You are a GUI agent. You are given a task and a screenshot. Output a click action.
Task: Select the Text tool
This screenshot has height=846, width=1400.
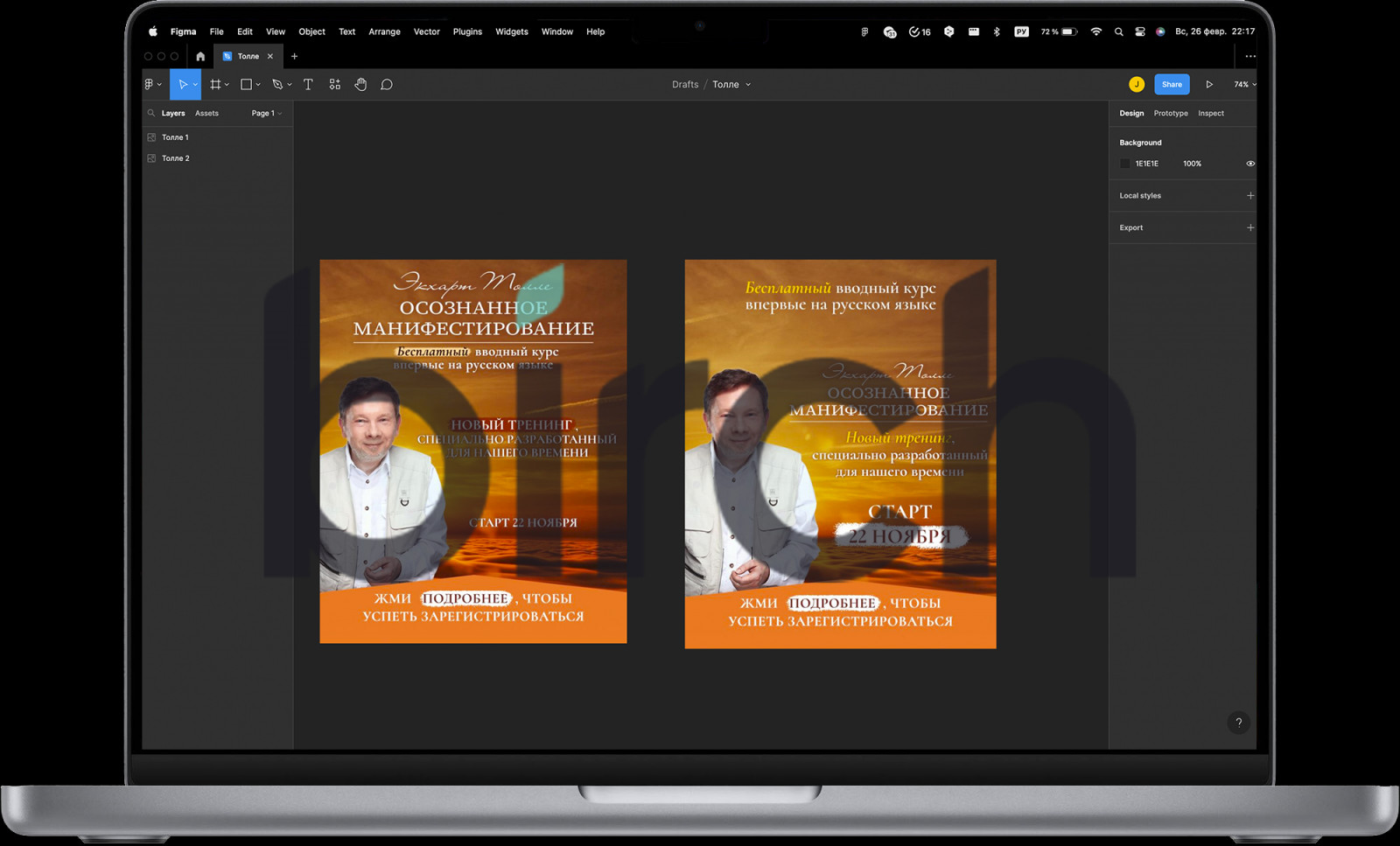tap(308, 85)
